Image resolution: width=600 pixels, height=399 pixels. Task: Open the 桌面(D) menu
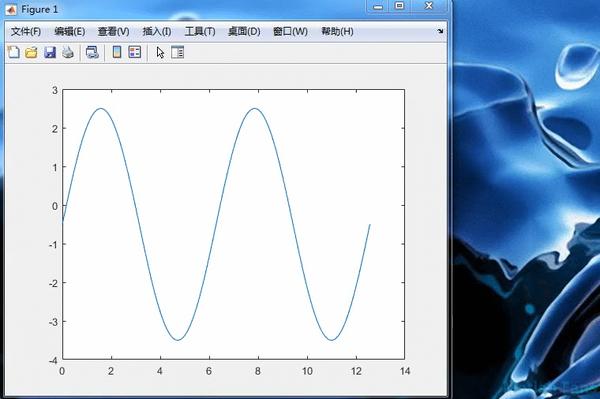(x=244, y=31)
